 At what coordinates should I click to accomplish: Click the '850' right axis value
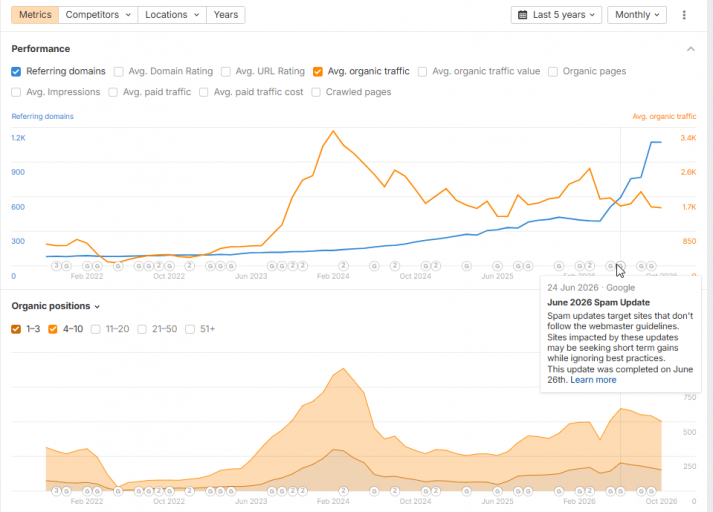[x=689, y=241]
